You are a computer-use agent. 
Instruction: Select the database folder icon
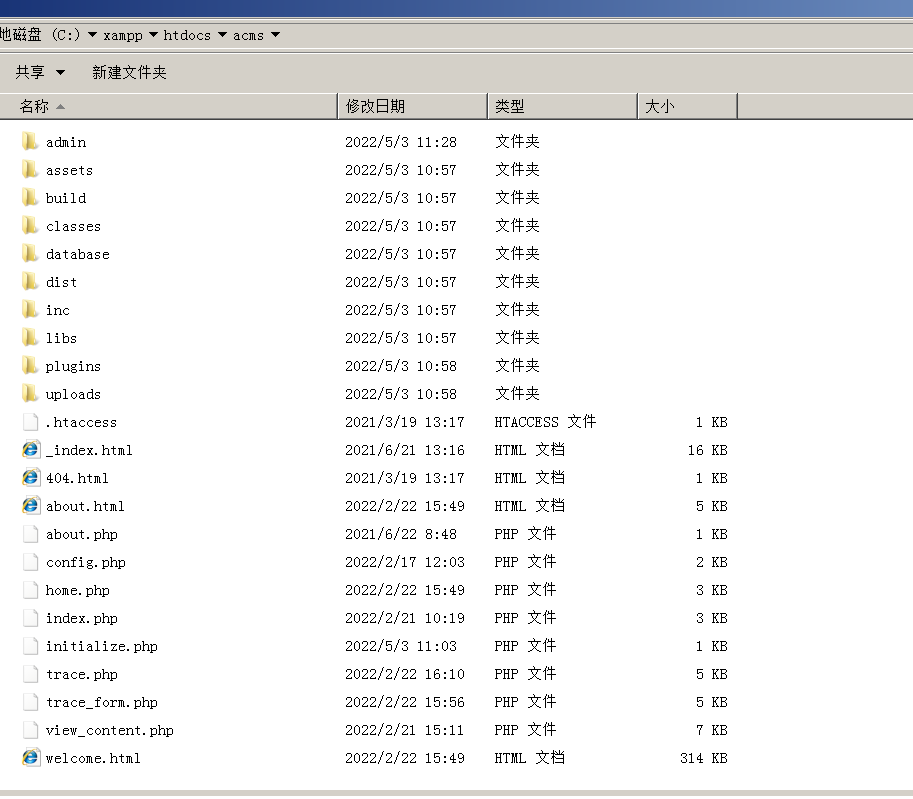click(30, 253)
